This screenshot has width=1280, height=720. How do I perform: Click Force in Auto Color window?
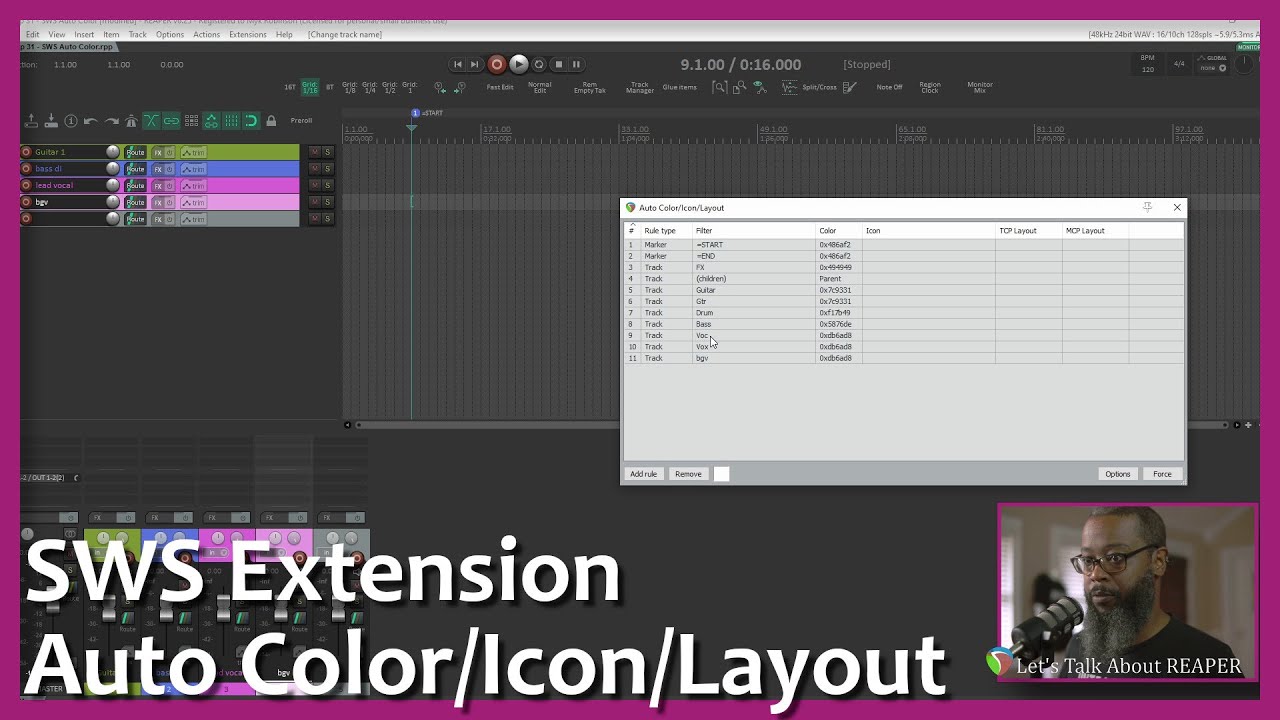click(x=1162, y=474)
